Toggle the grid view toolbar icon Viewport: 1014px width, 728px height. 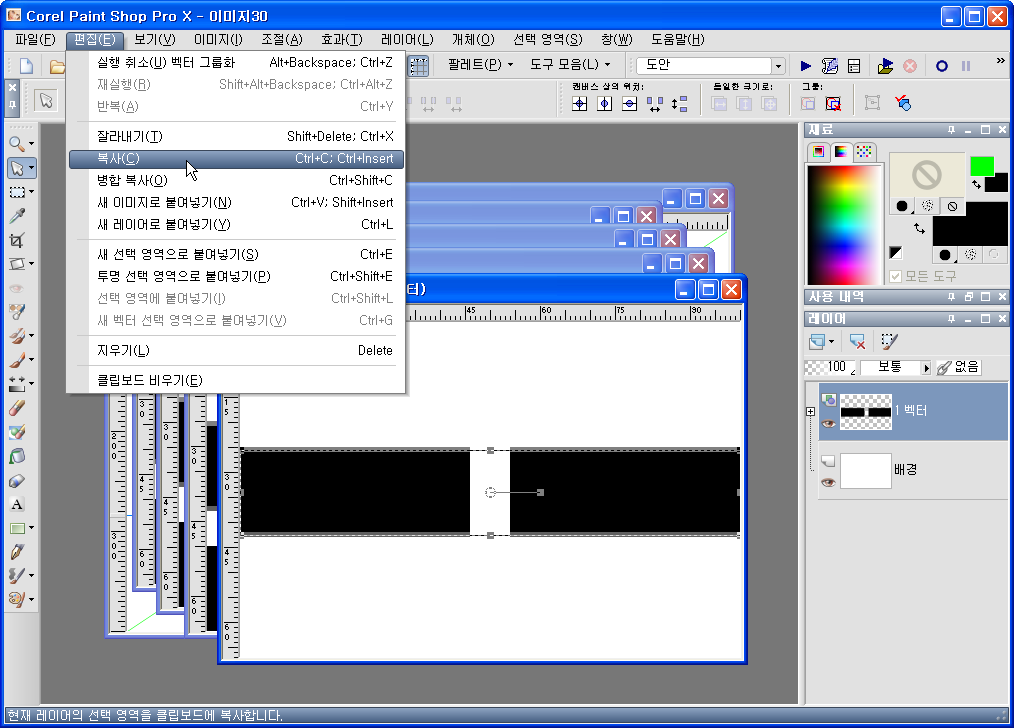point(419,66)
